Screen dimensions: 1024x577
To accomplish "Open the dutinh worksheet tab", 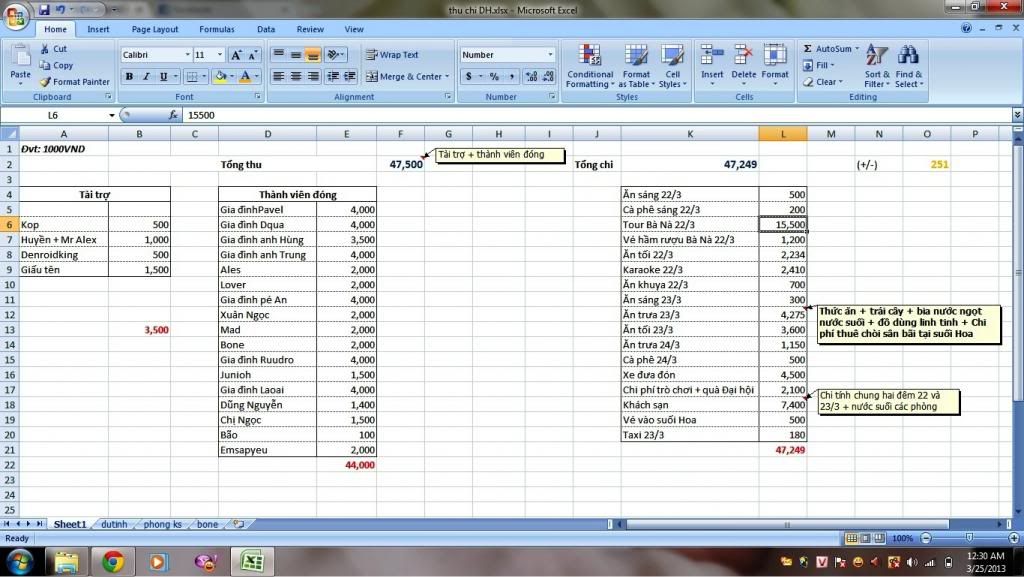I will coord(114,524).
